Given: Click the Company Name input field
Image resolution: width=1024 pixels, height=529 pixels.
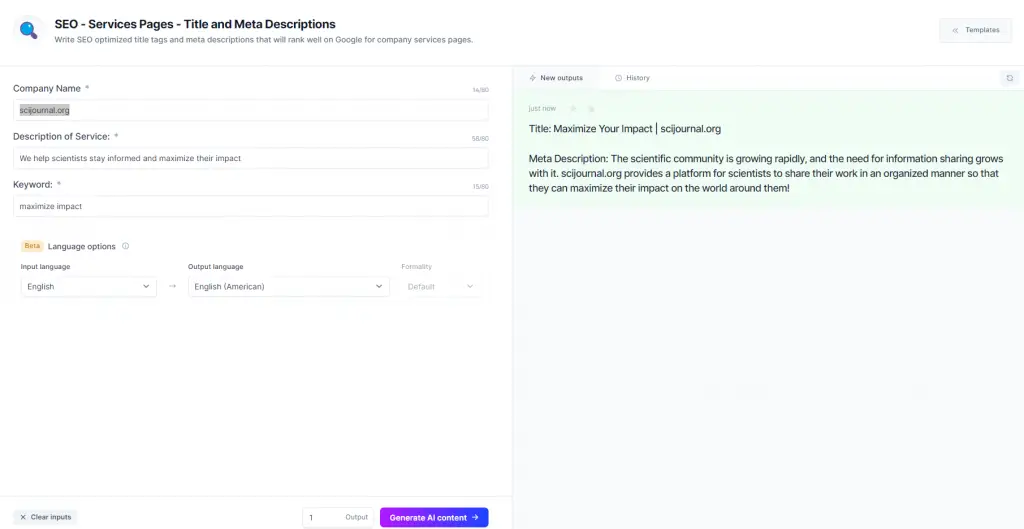Looking at the screenshot, I should pyautogui.click(x=250, y=110).
